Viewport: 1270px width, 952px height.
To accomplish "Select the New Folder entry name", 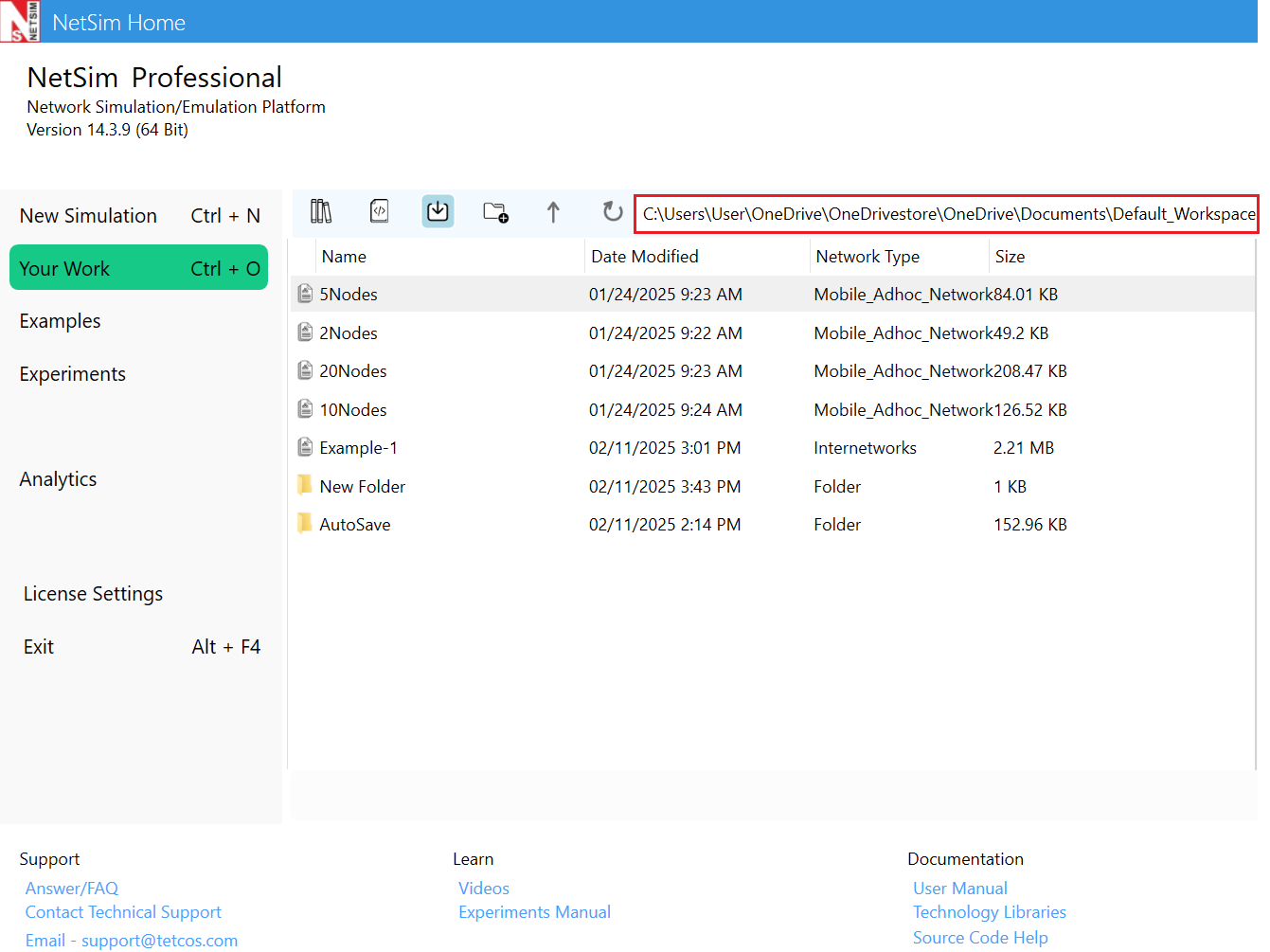I will (363, 487).
